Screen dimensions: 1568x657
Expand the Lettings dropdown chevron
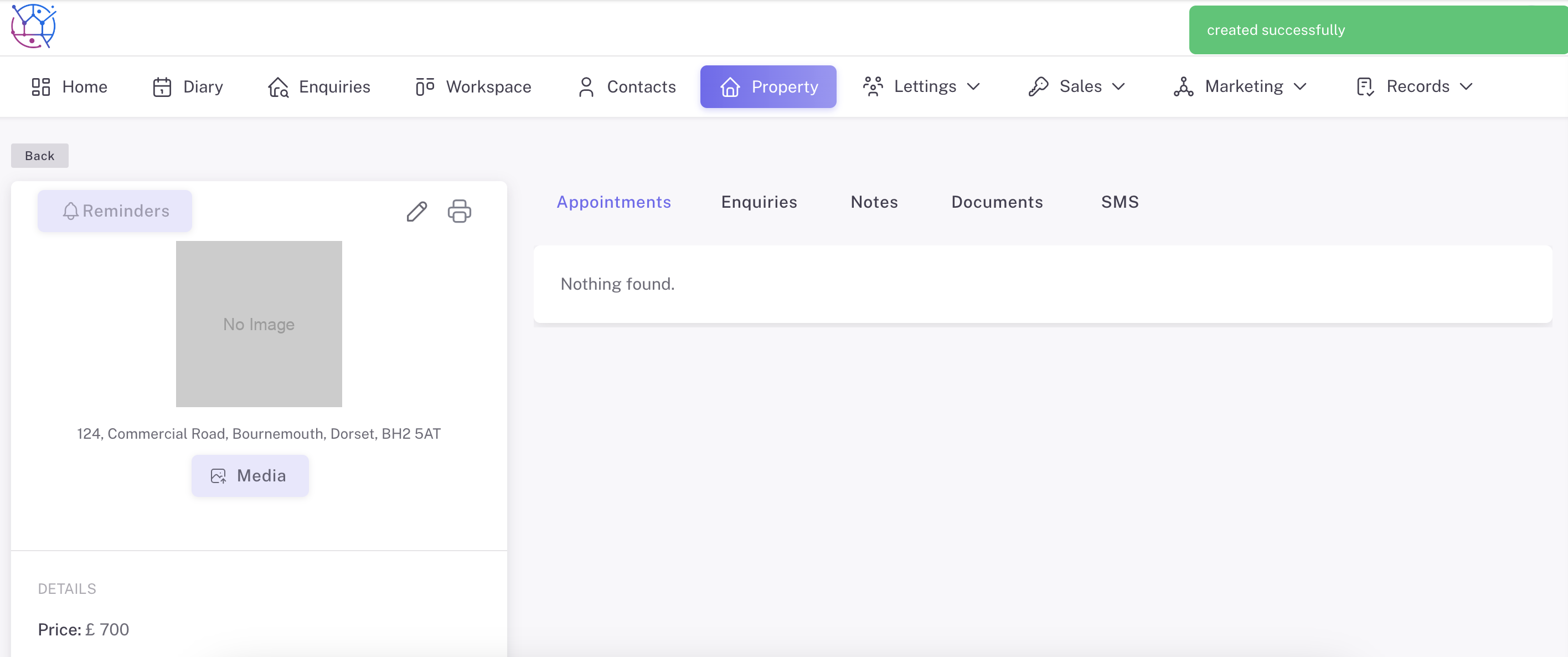[973, 86]
